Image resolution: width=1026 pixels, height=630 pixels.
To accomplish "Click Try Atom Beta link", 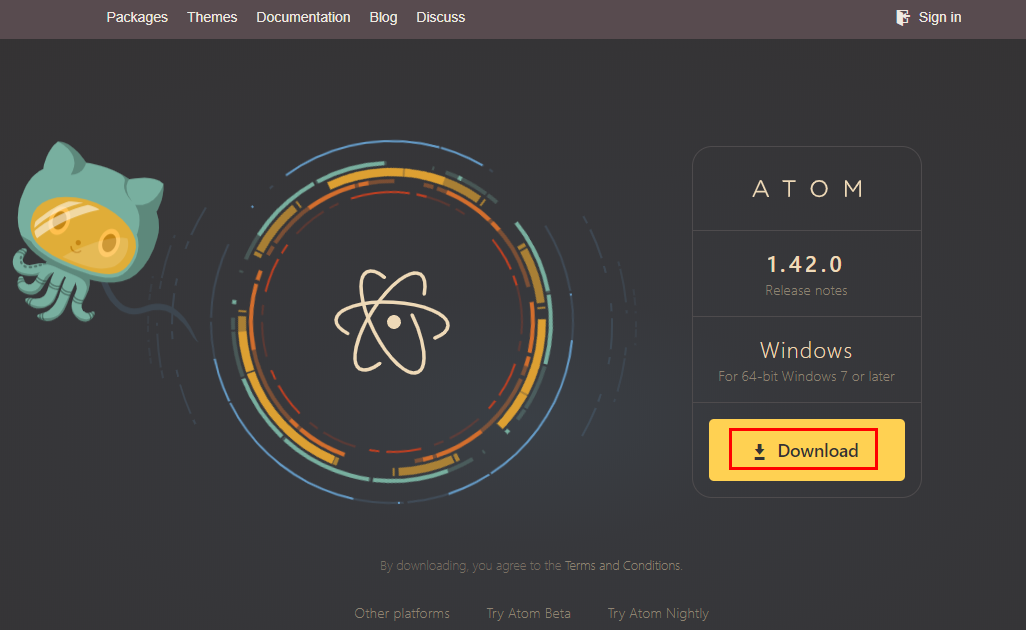I will click(x=528, y=613).
